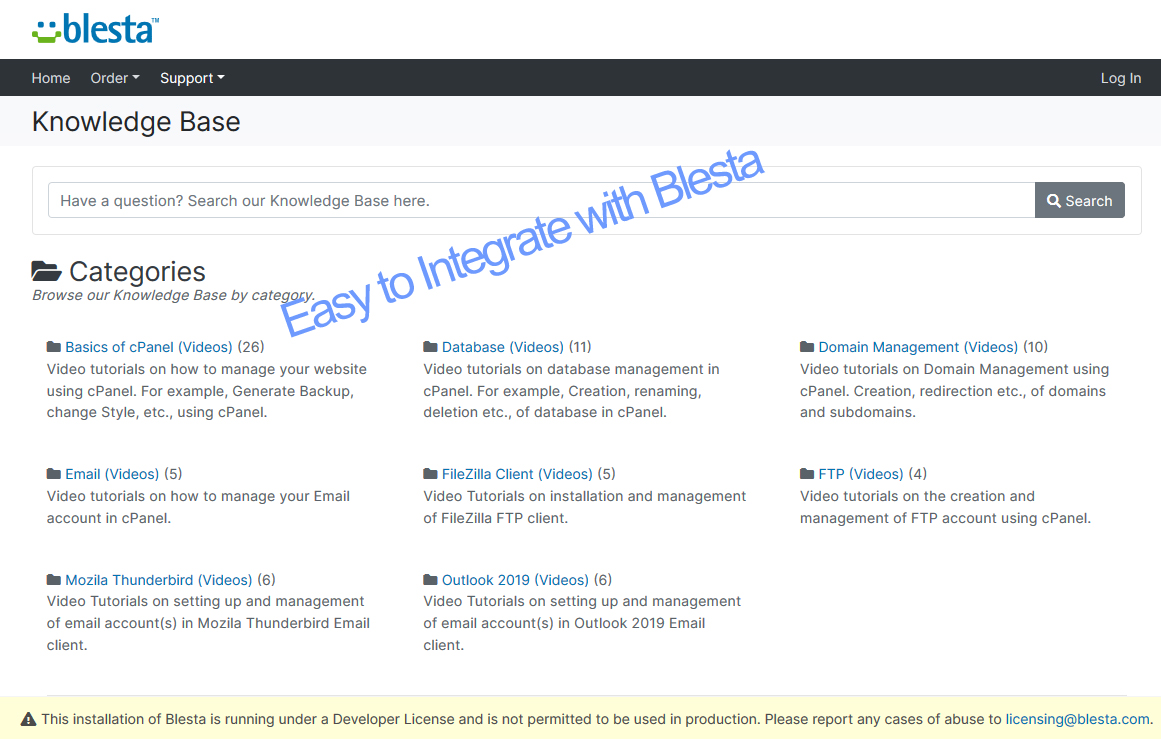Click description 'Video Tutorials on installation and management'
The height and width of the screenshot is (745, 1161).
[584, 496]
